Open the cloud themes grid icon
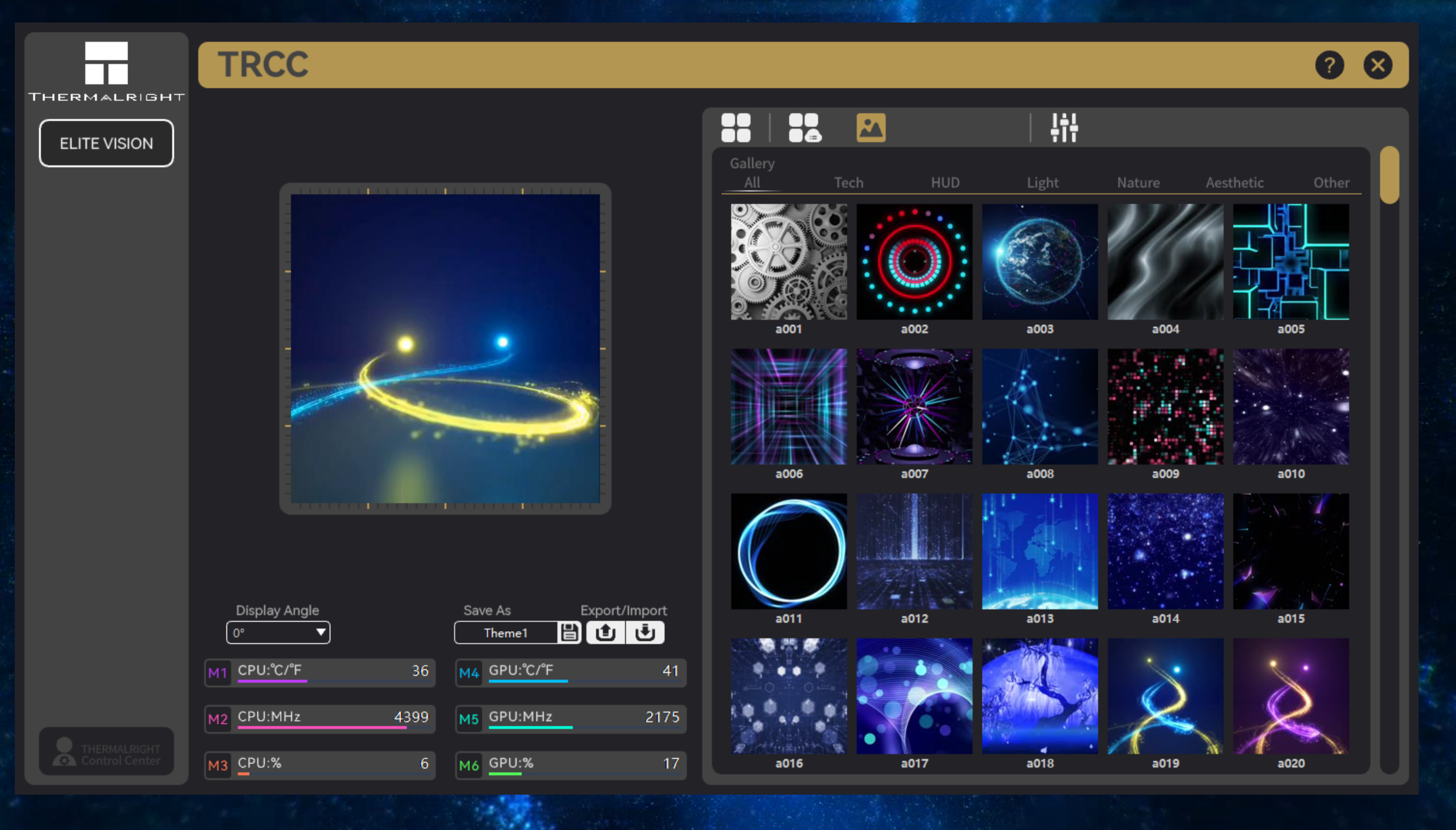 pos(804,127)
